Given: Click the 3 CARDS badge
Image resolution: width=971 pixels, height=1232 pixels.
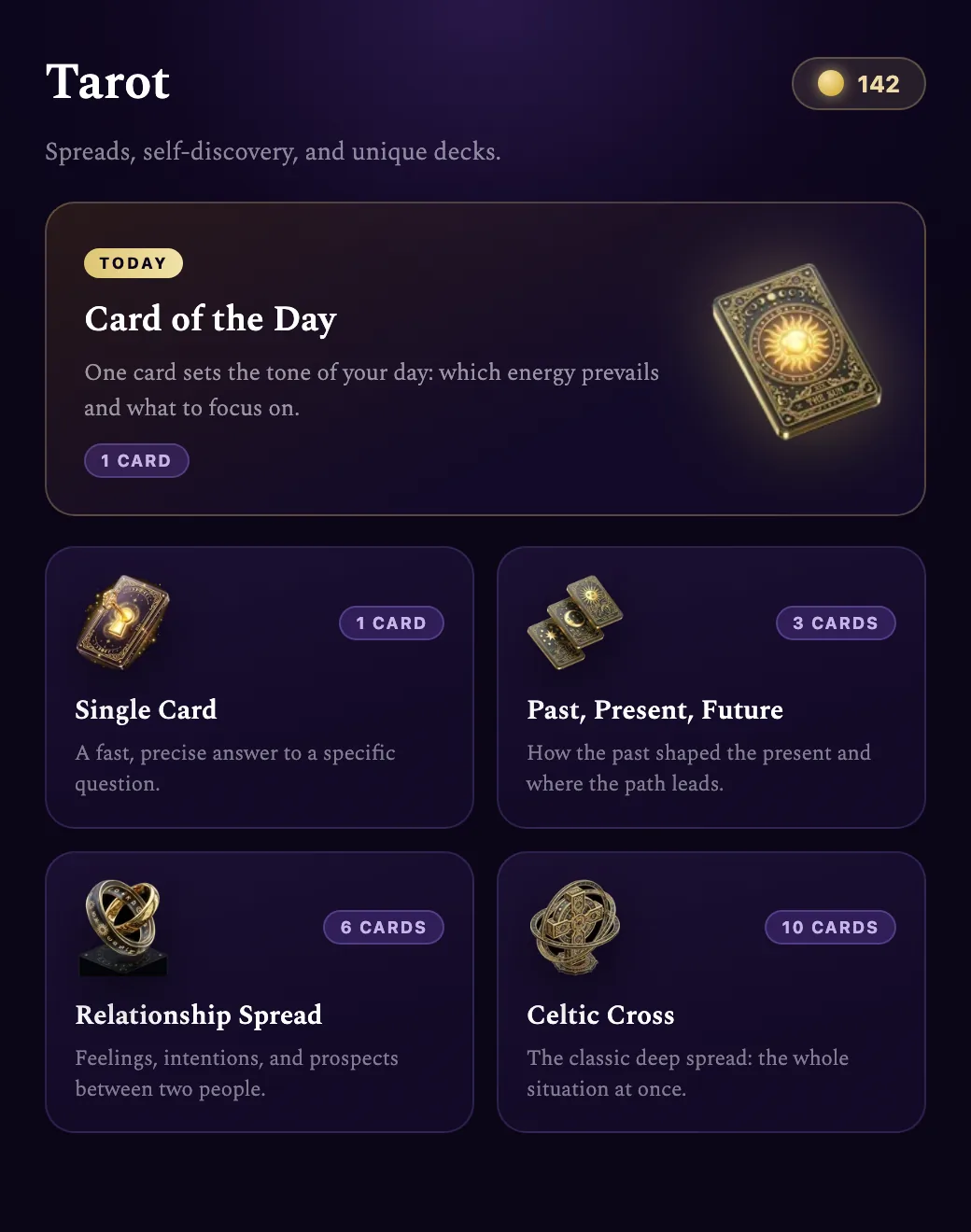Looking at the screenshot, I should point(836,623).
